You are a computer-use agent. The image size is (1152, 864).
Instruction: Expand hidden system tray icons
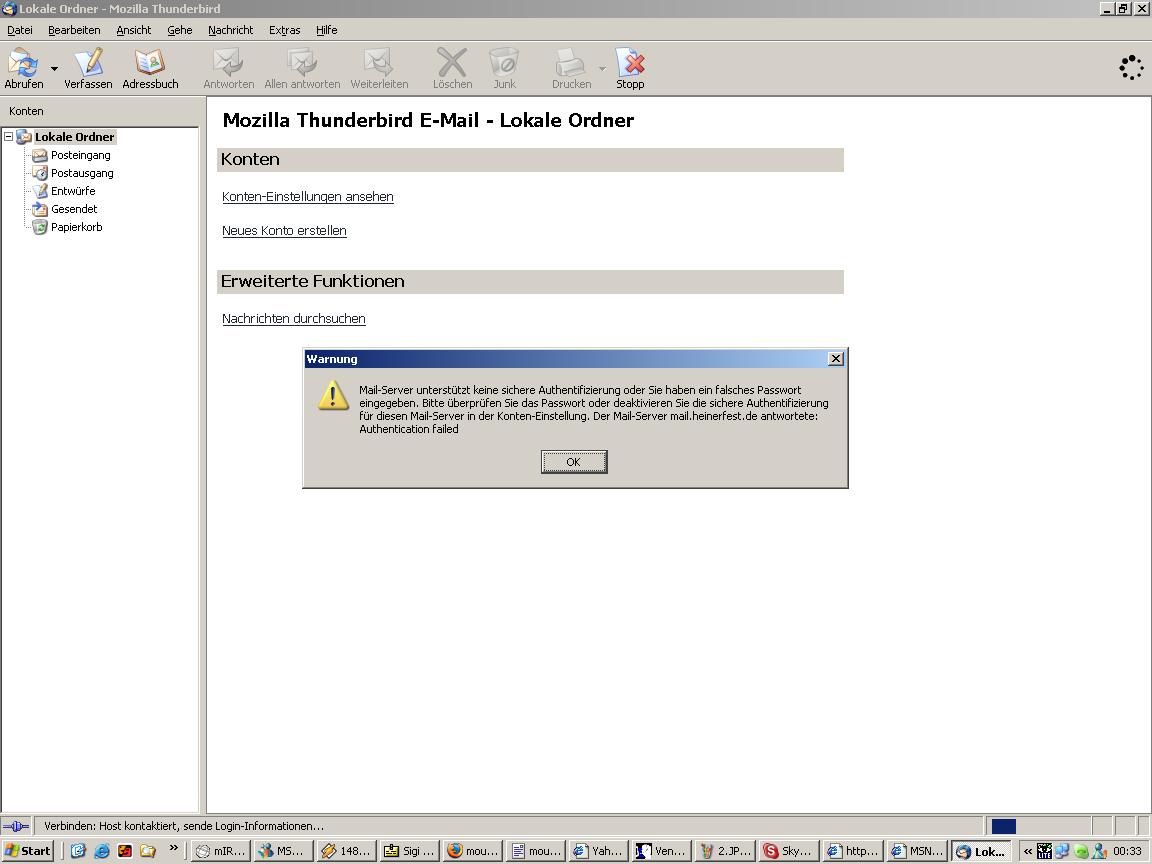point(1027,851)
